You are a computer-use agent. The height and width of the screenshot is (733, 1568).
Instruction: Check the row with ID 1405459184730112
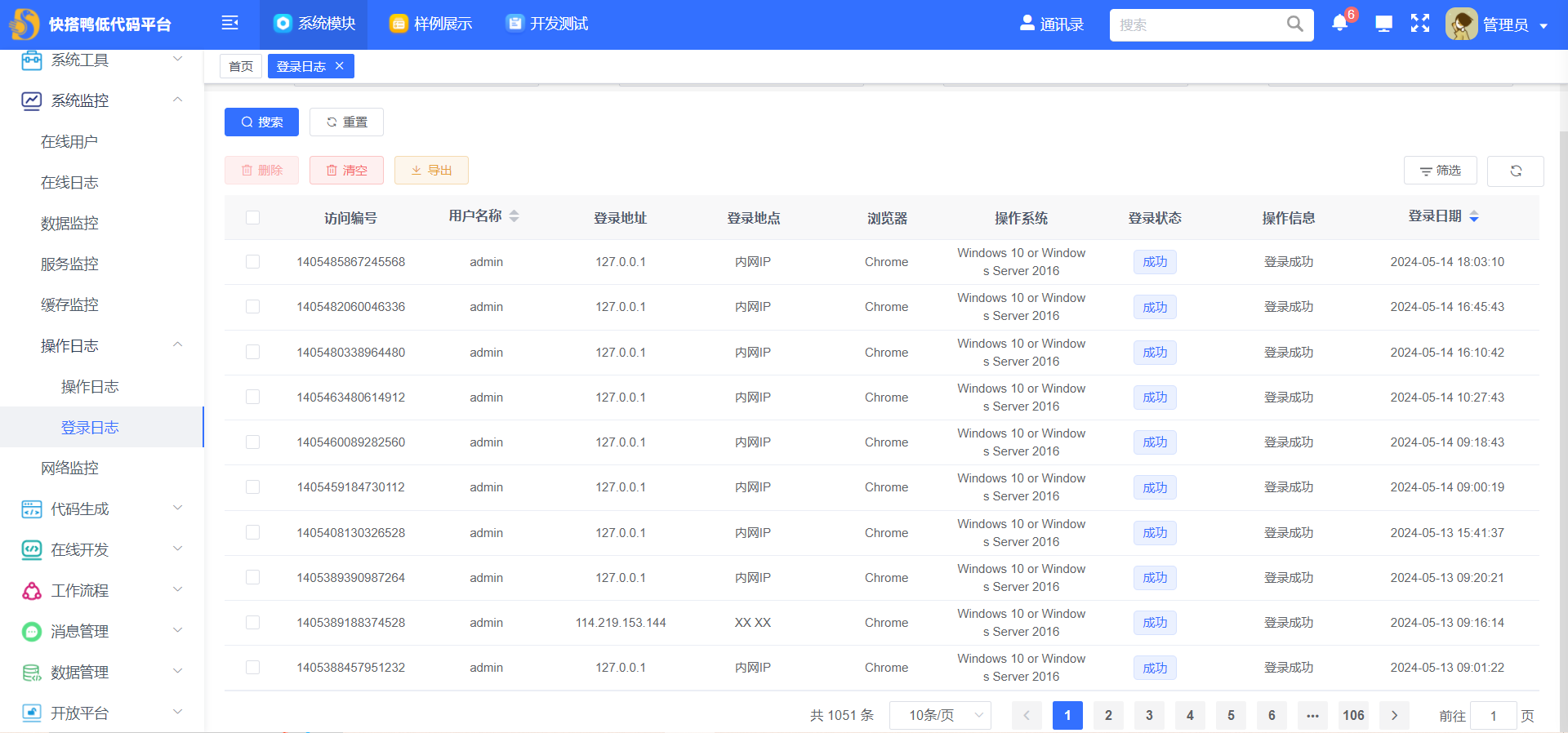(x=253, y=487)
